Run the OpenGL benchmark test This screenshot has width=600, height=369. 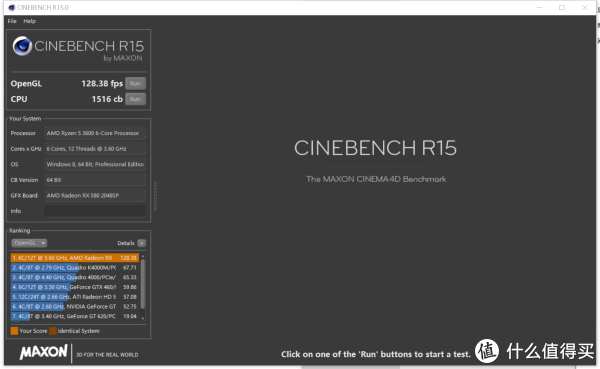point(135,83)
